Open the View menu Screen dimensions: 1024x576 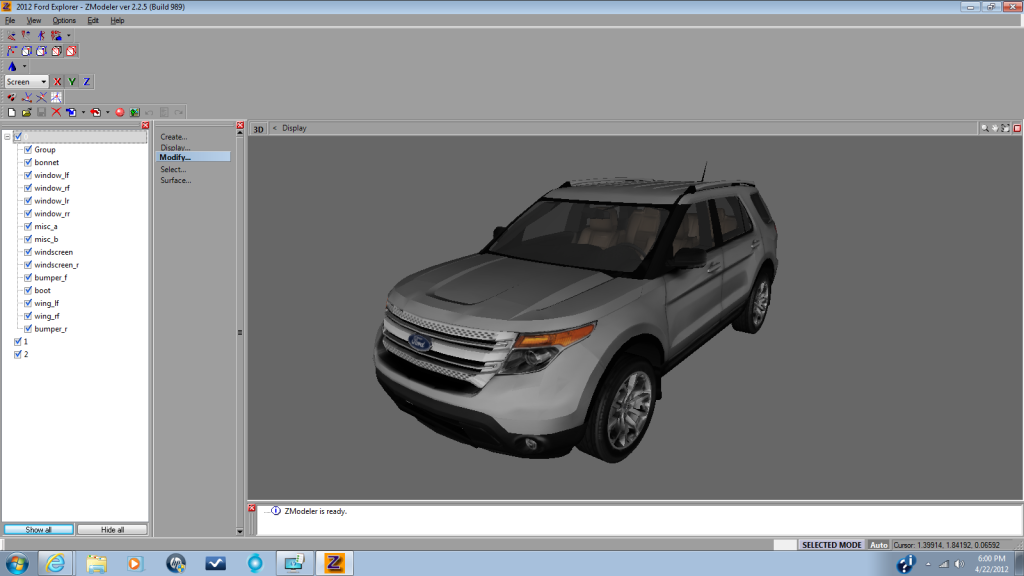pos(33,20)
